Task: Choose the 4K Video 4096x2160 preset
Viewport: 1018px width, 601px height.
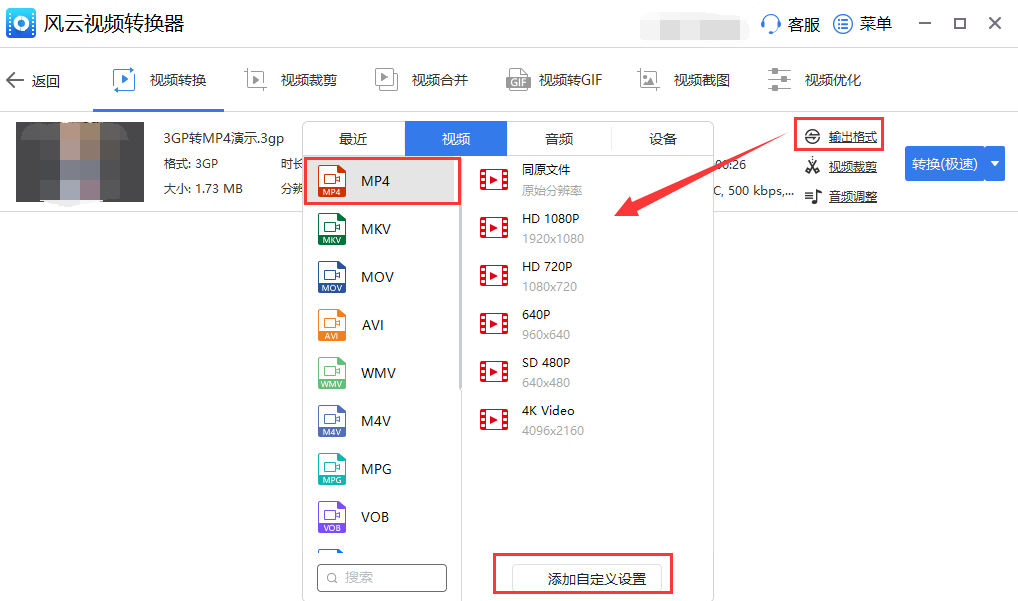Action: pyautogui.click(x=546, y=419)
